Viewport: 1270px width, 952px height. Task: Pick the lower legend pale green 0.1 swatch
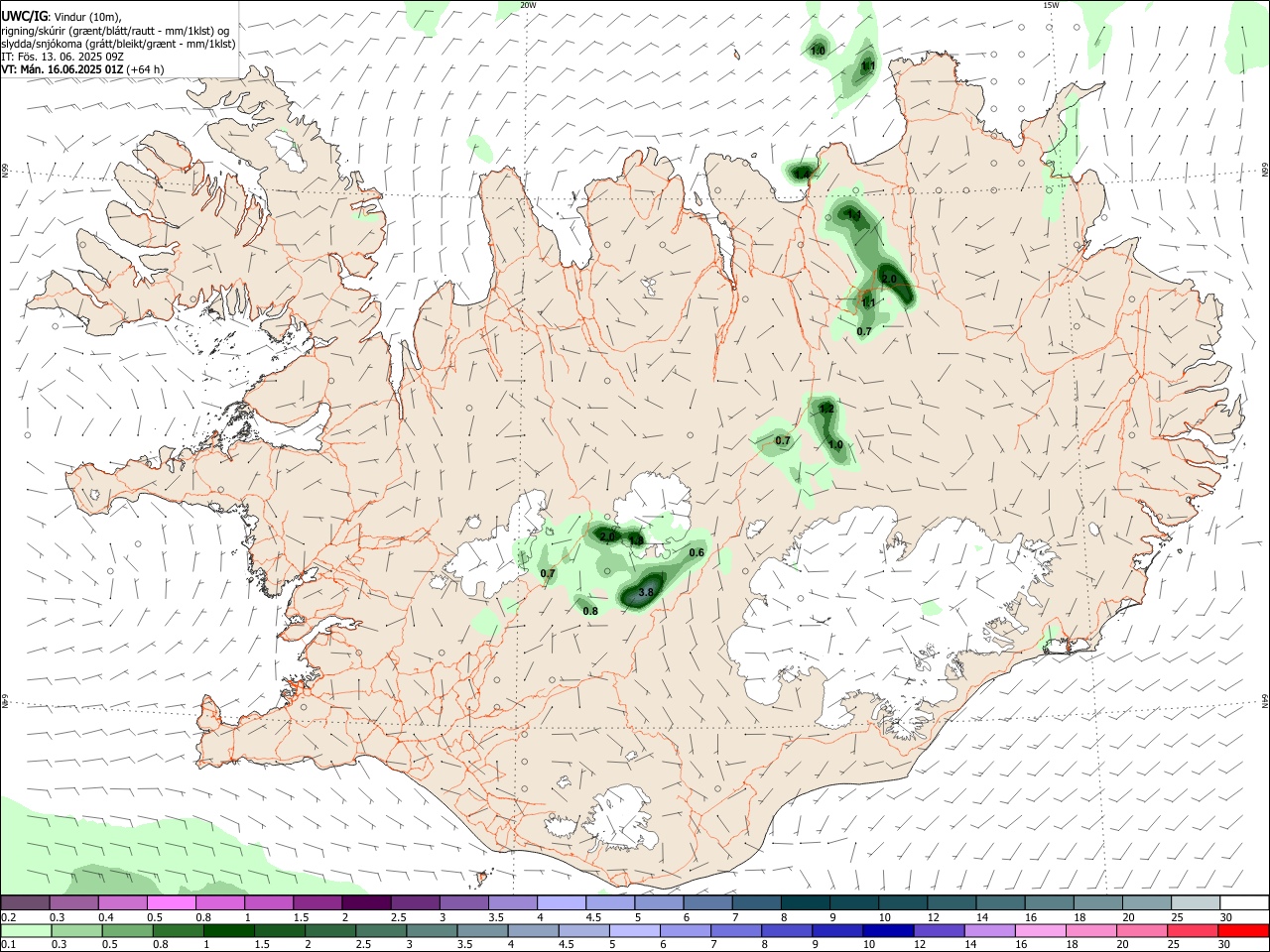pyautogui.click(x=26, y=930)
